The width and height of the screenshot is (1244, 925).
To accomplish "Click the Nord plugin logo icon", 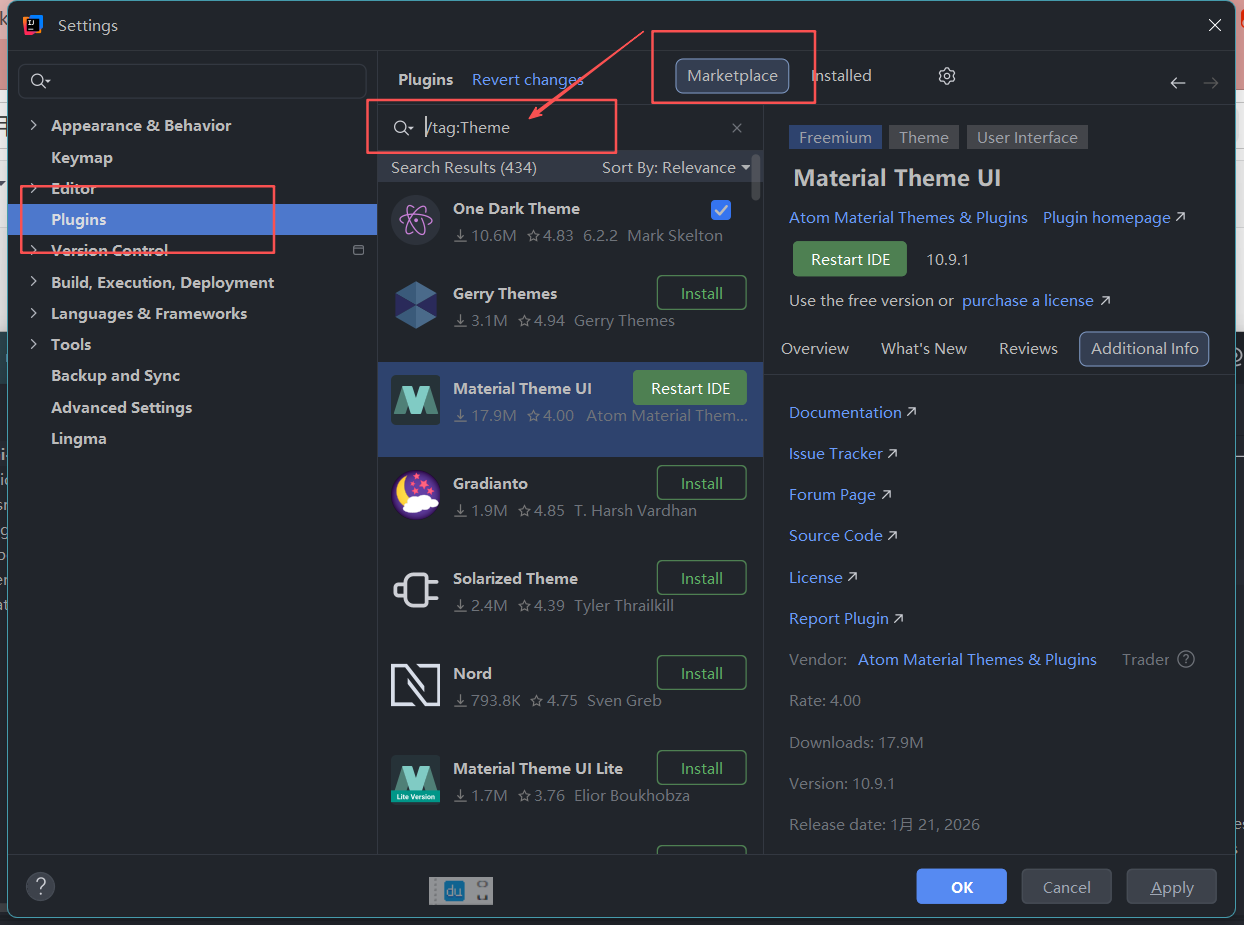I will point(415,685).
